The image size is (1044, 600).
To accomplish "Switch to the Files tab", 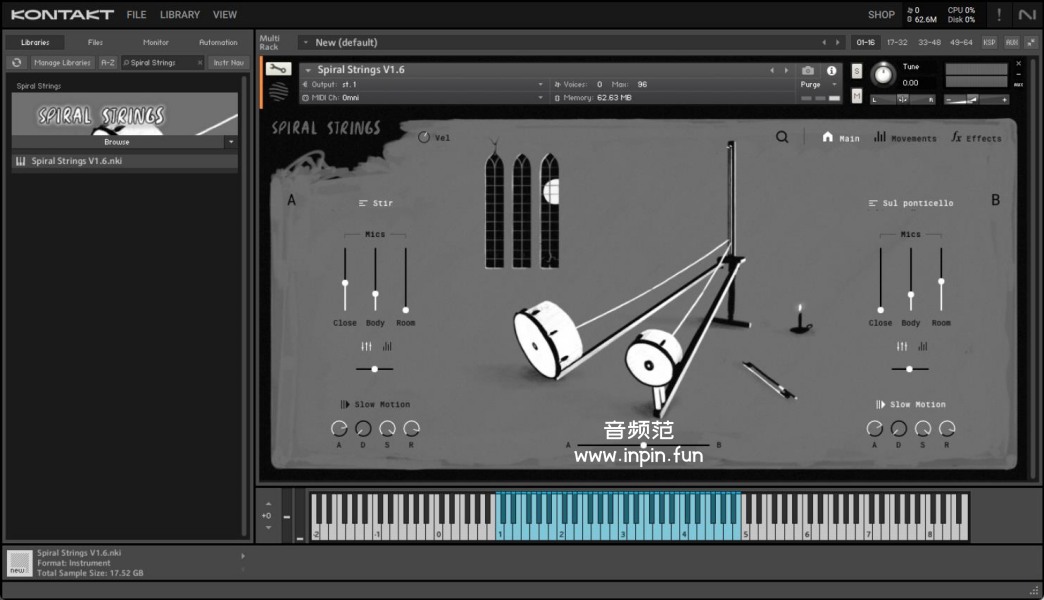I will [x=95, y=42].
